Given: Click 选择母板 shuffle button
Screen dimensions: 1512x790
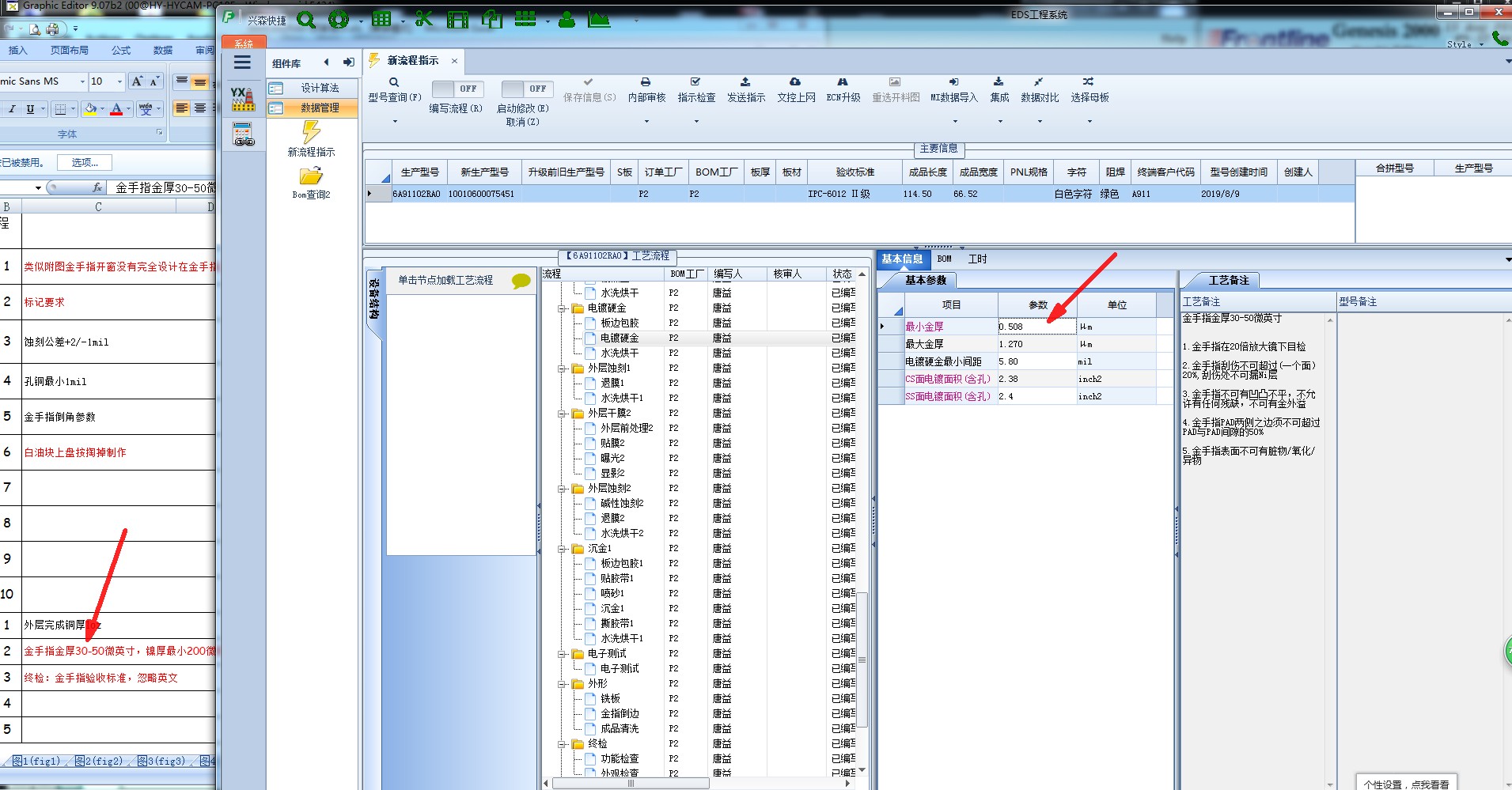Looking at the screenshot, I should (1089, 90).
